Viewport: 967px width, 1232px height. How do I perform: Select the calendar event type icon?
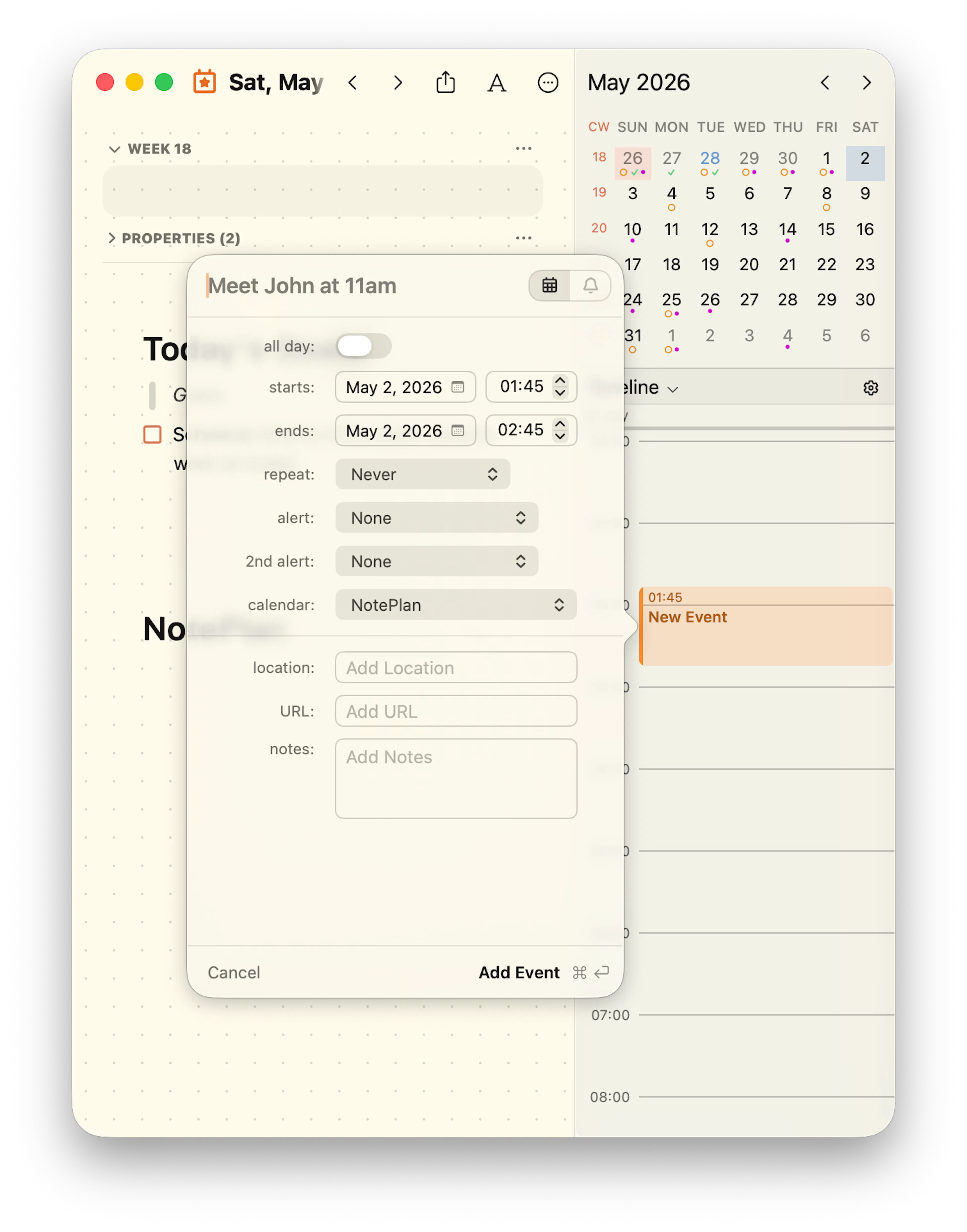click(549, 285)
